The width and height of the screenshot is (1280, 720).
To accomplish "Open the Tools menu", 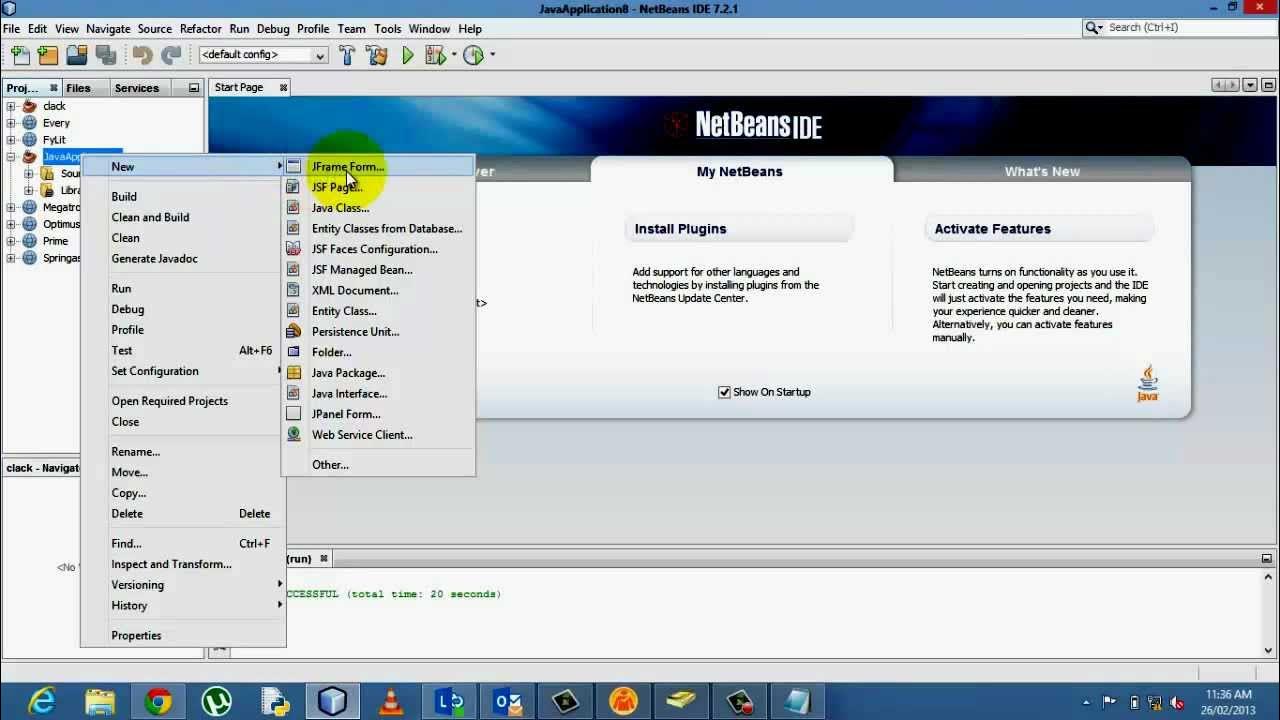I will pyautogui.click(x=387, y=29).
